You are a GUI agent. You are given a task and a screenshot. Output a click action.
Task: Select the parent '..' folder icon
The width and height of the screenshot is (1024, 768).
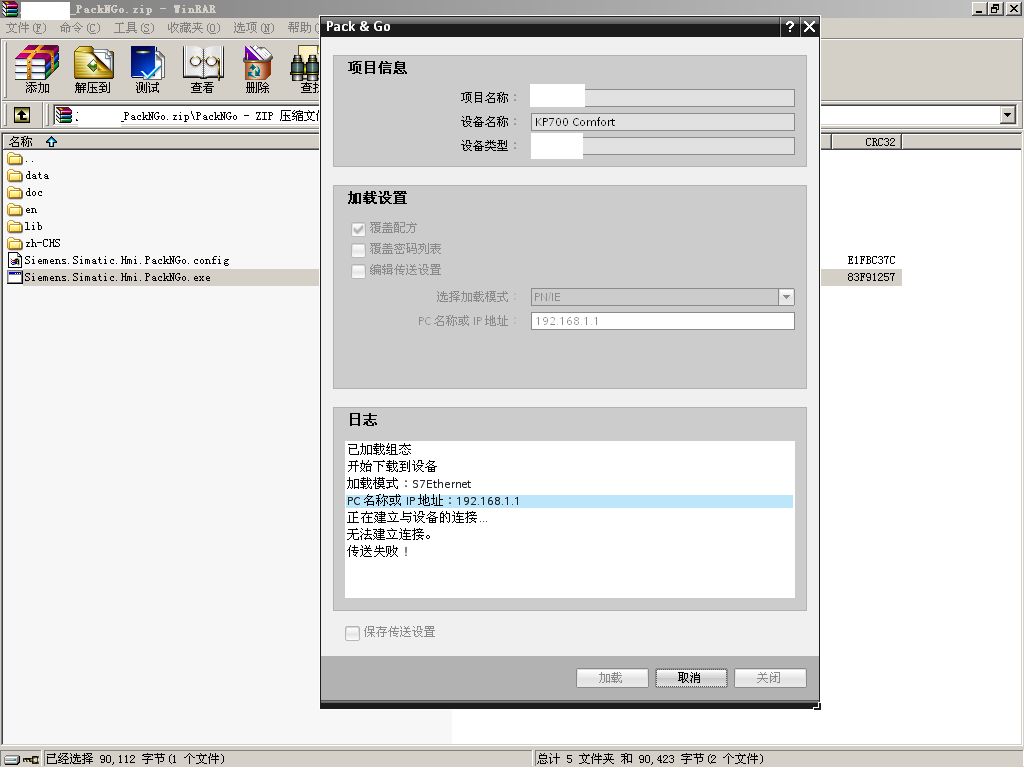[x=14, y=159]
